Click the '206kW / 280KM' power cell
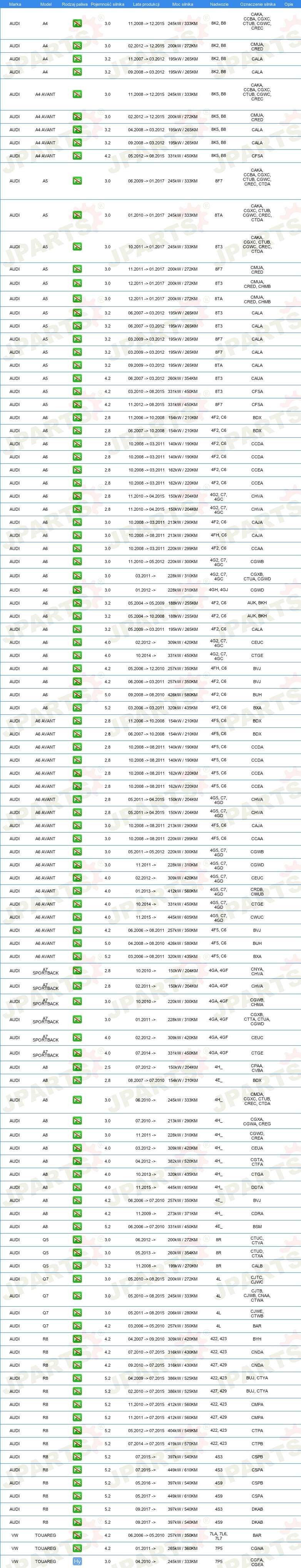 183,1313
